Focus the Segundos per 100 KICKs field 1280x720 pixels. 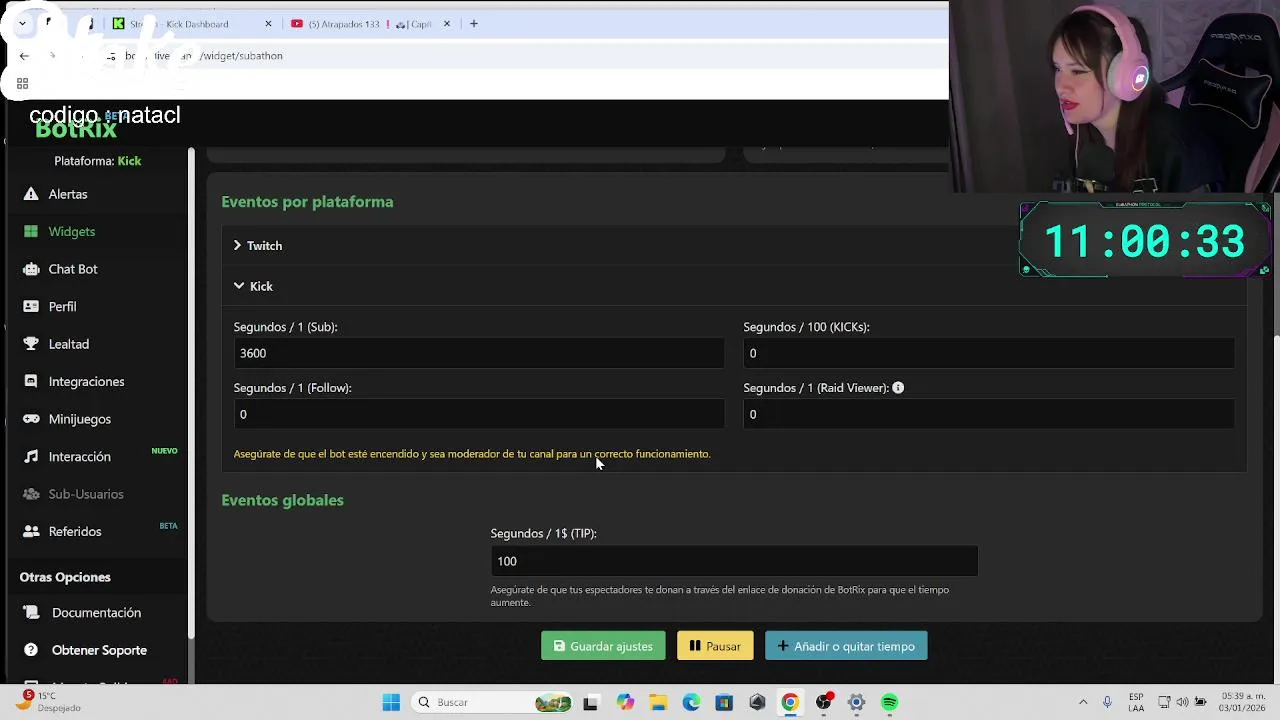(x=988, y=353)
